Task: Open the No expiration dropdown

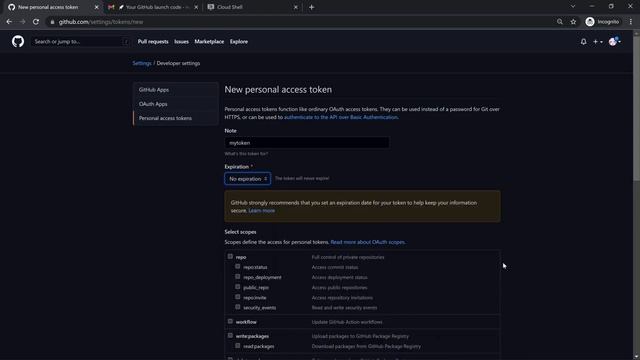Action: 247,179
